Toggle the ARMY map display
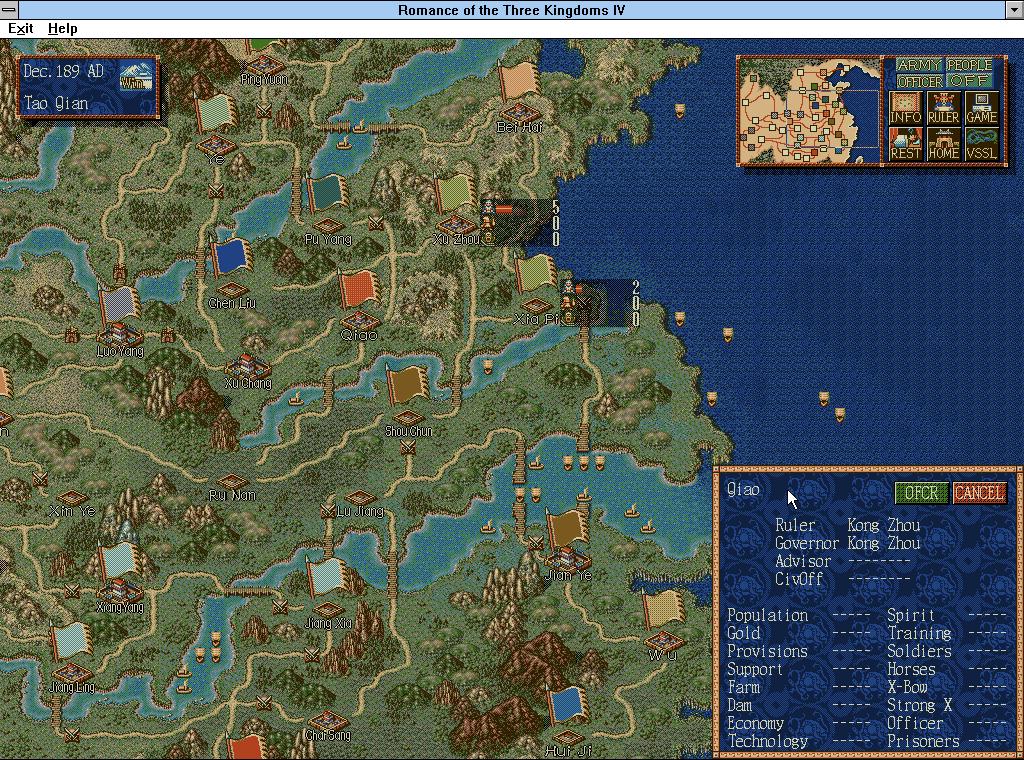The image size is (1024, 760). coord(919,65)
